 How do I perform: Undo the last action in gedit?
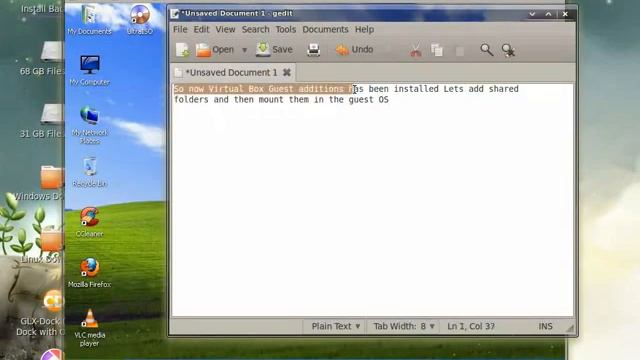click(x=354, y=50)
